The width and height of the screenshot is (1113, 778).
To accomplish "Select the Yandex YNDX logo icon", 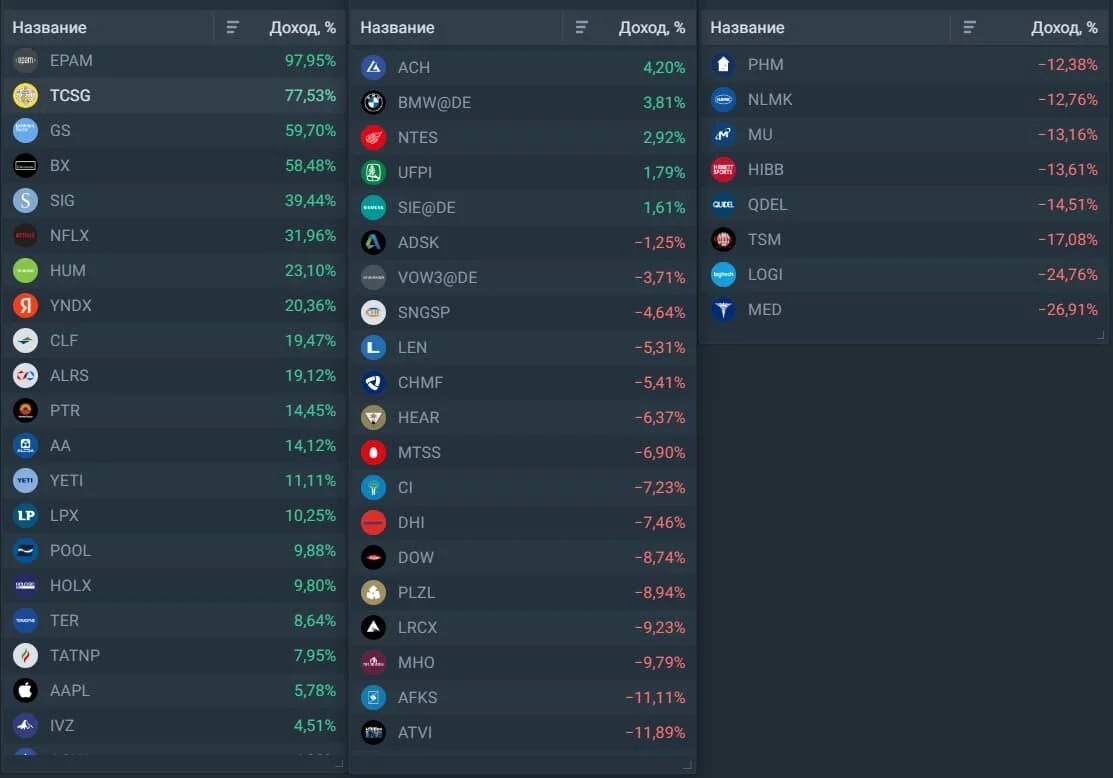I will [26, 305].
